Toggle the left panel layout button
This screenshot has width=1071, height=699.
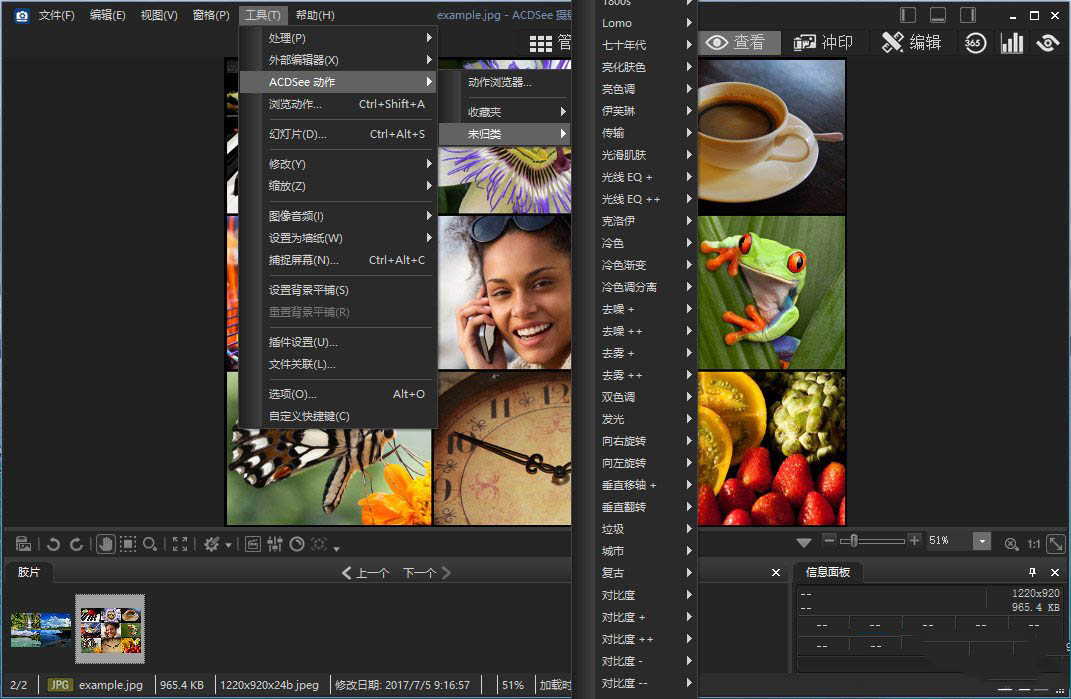point(908,15)
